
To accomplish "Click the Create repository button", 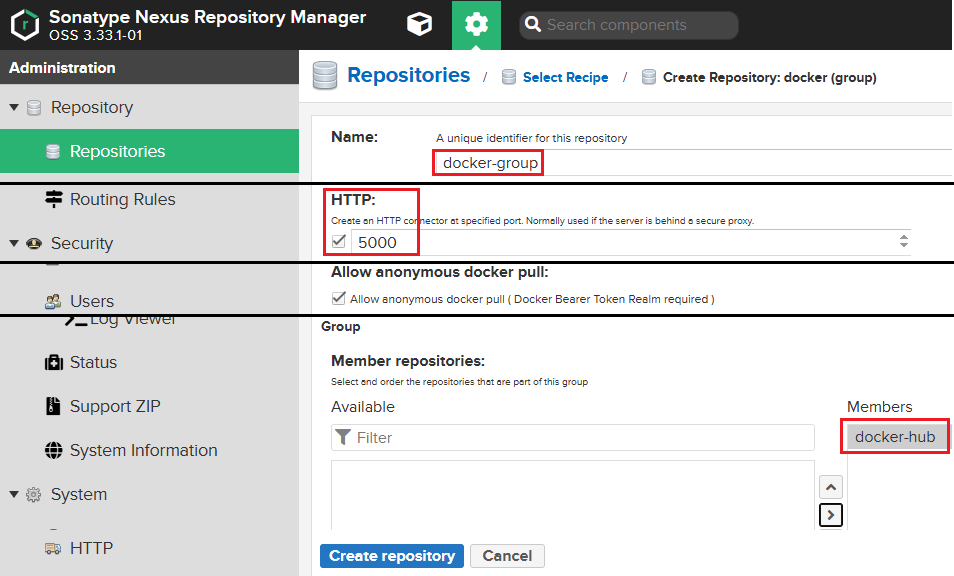I will point(392,556).
